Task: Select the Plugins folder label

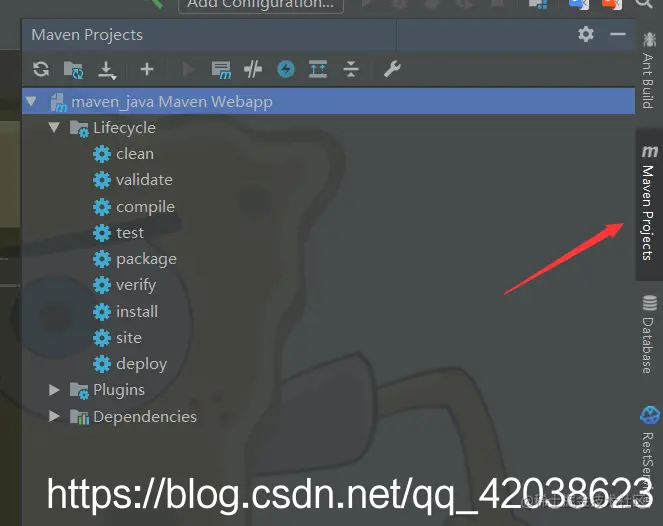Action: click(119, 390)
